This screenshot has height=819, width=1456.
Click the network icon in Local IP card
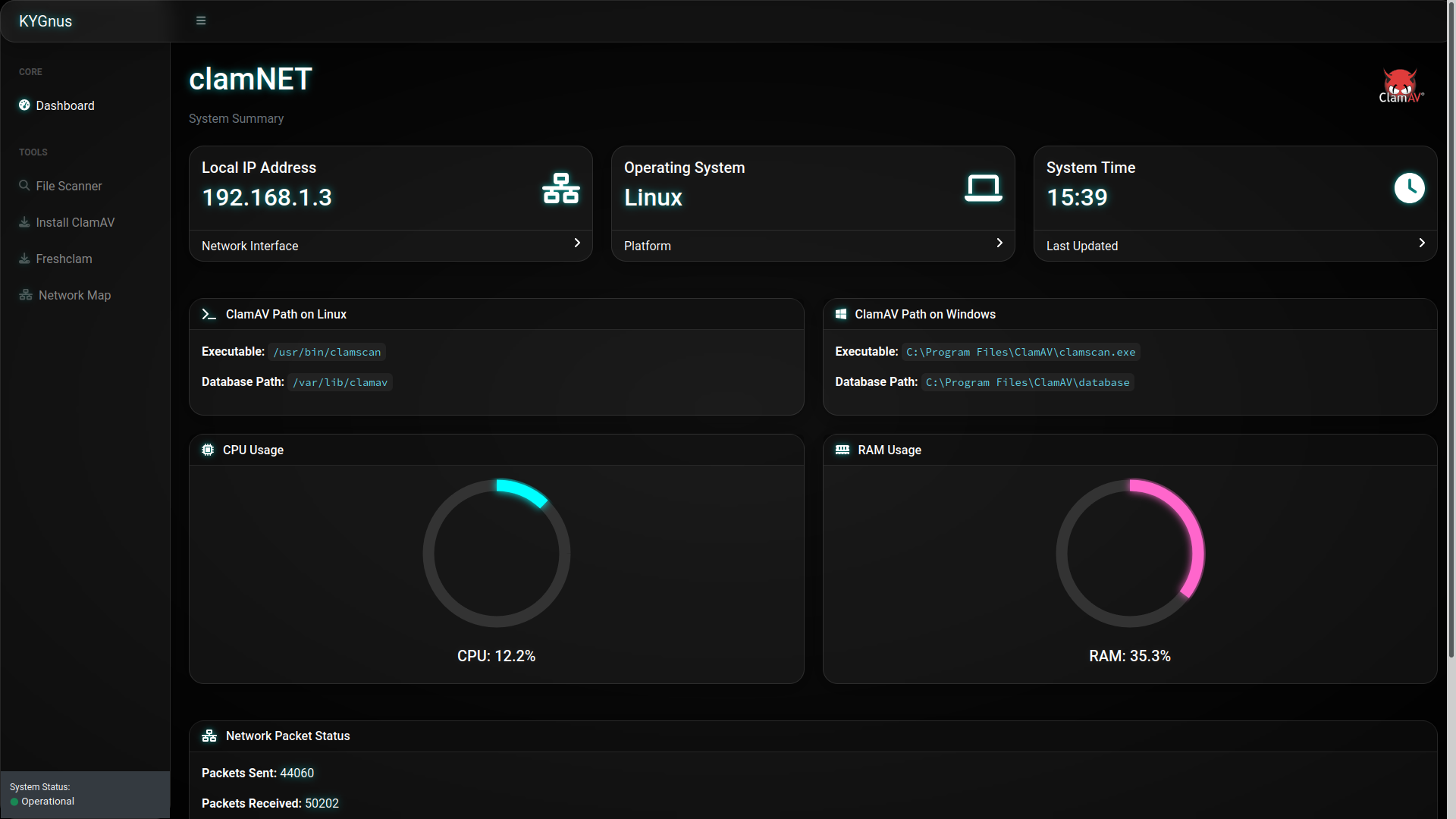(561, 188)
